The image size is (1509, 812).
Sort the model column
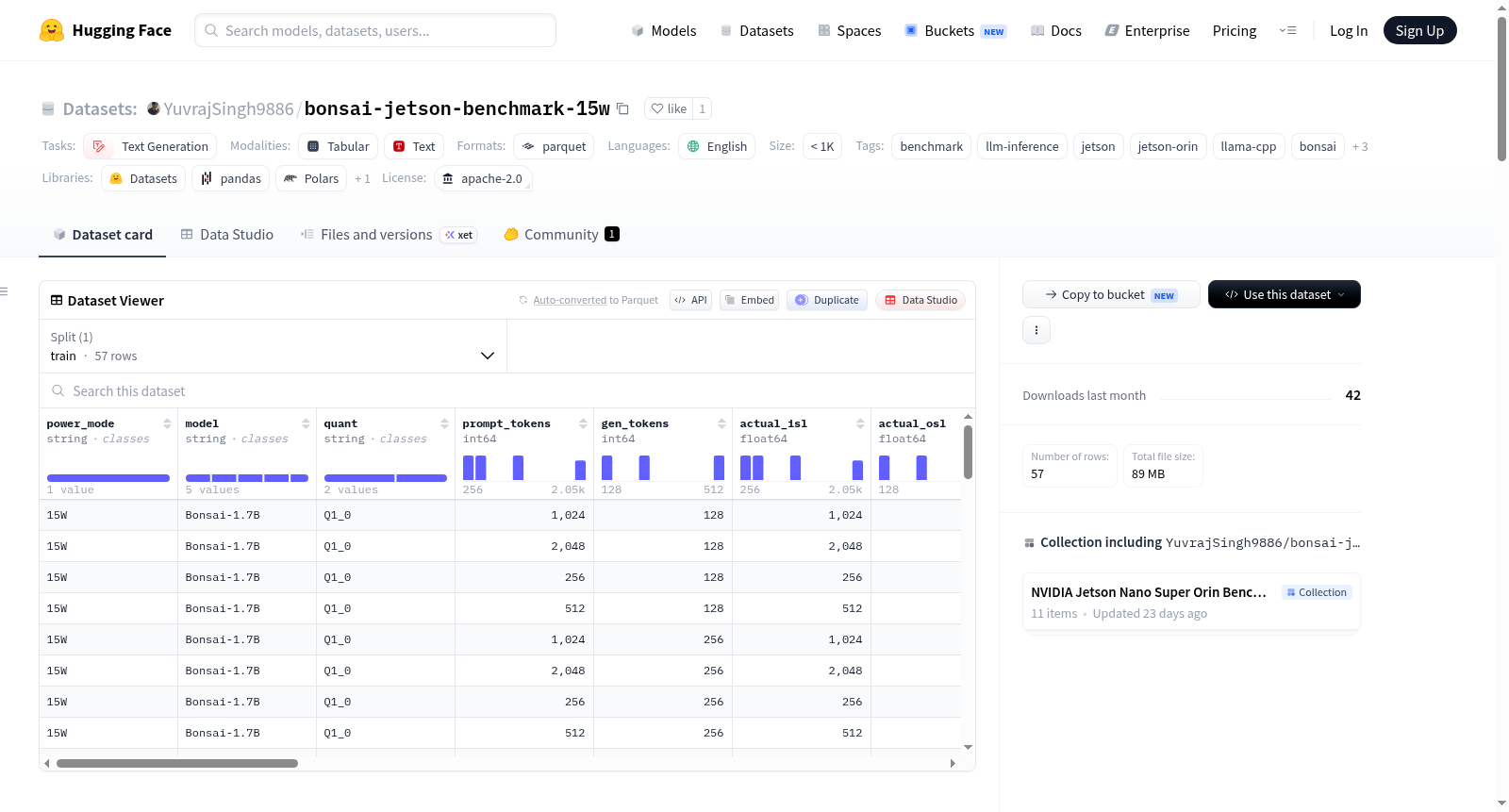(x=306, y=423)
